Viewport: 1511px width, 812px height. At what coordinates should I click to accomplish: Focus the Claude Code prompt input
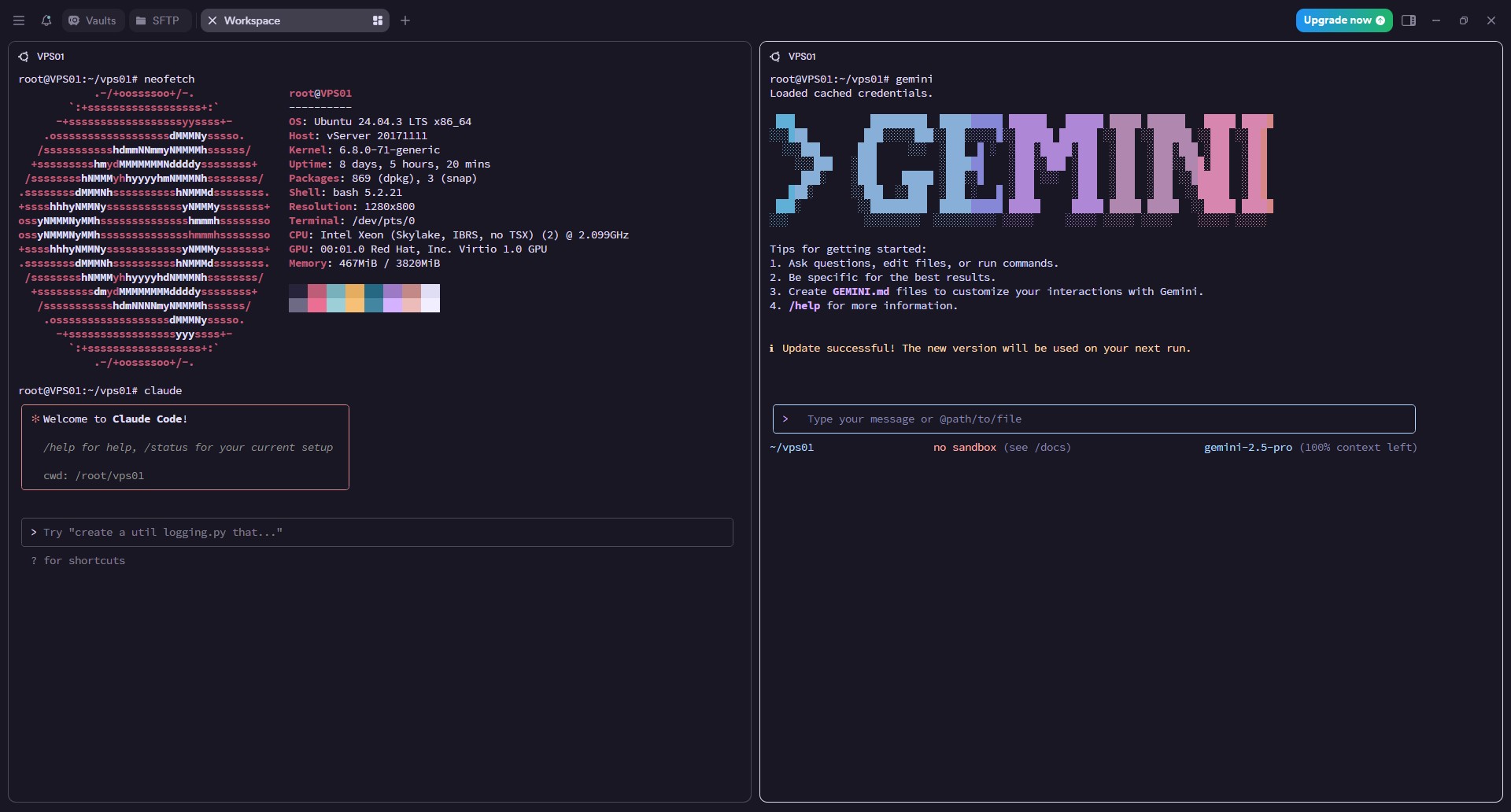pyautogui.click(x=377, y=532)
